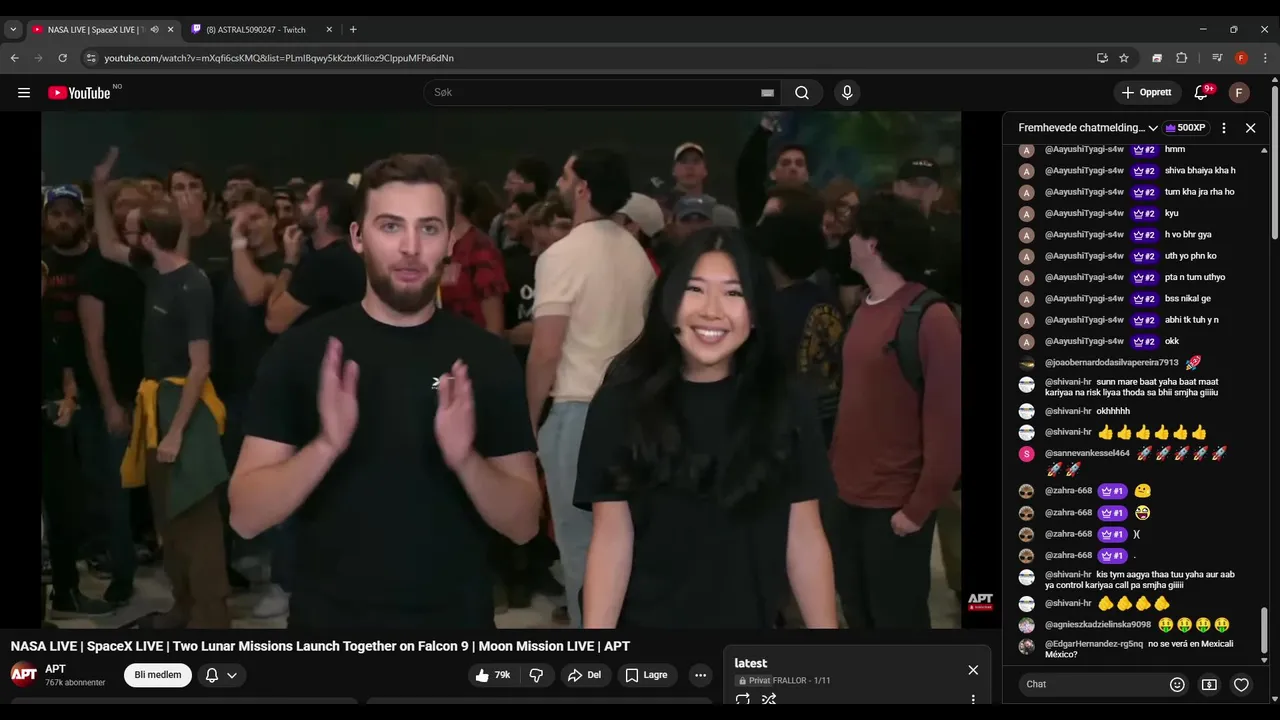This screenshot has width=1280, height=720.
Task: Click the 'Bli medlem' join button
Action: [x=158, y=675]
